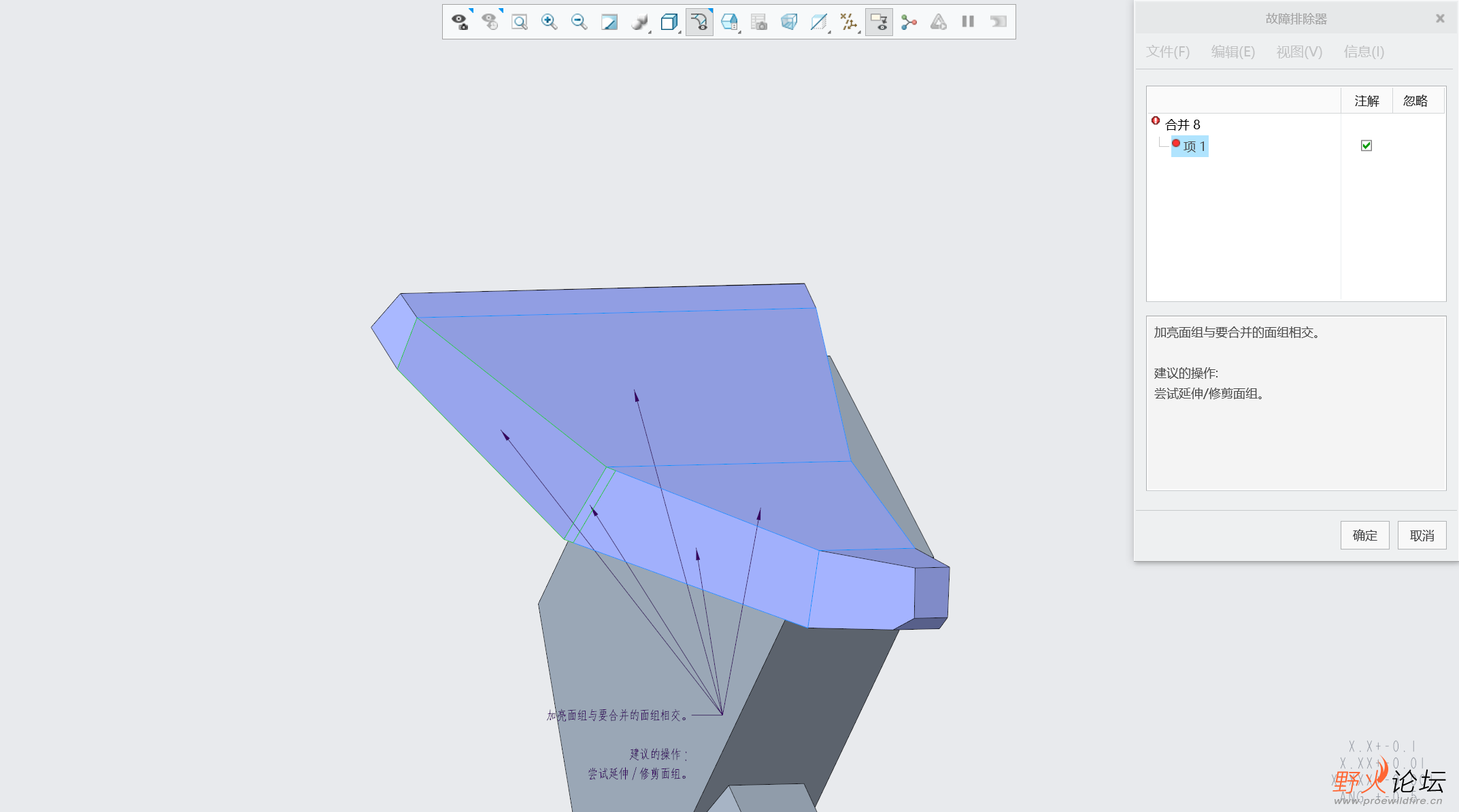Screen dimensions: 1459x812
Task: Toggle the curved-surface-with-eye toolbar icon
Action: (x=699, y=22)
